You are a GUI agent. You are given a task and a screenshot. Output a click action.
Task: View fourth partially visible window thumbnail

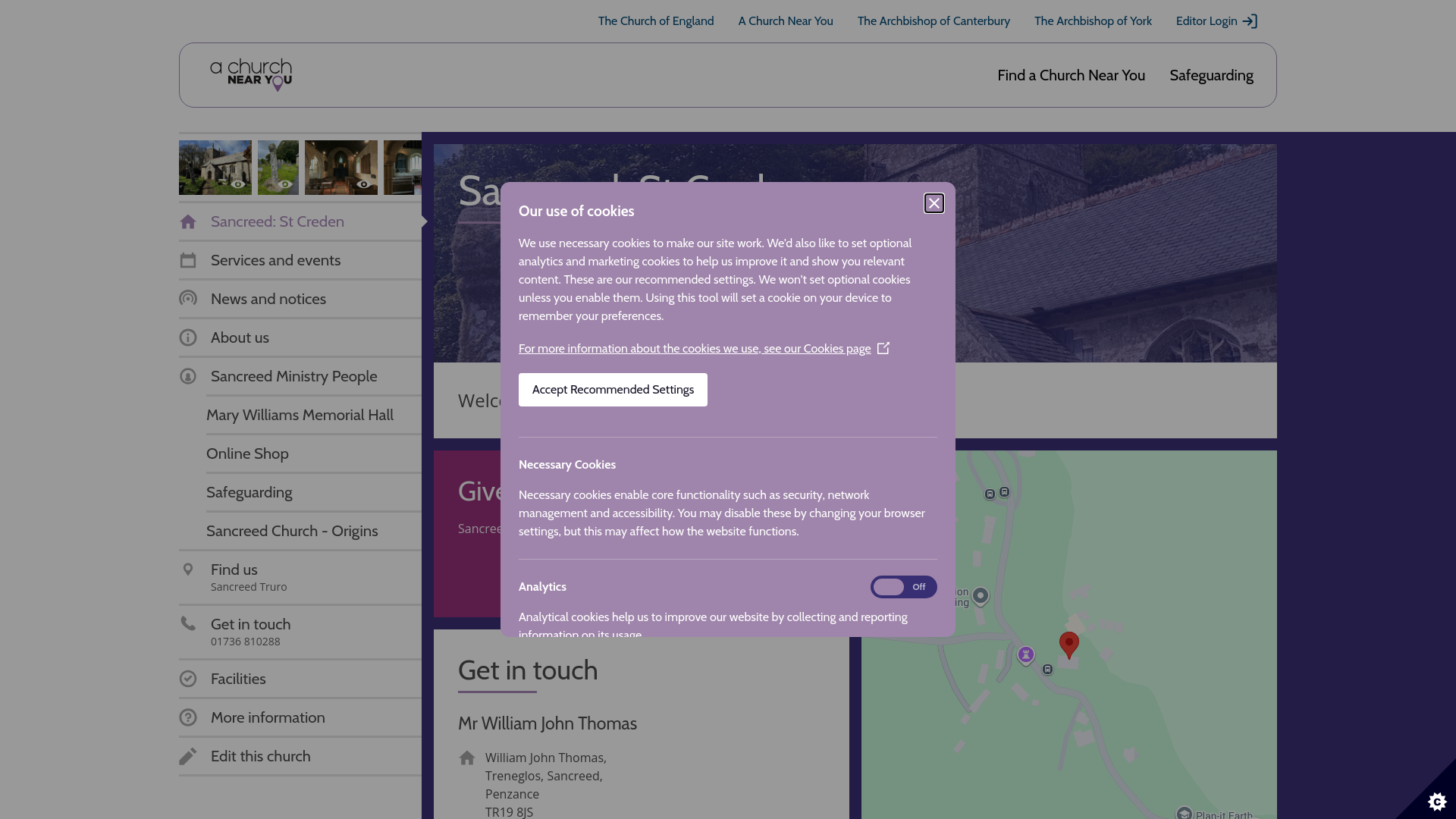pos(403,168)
